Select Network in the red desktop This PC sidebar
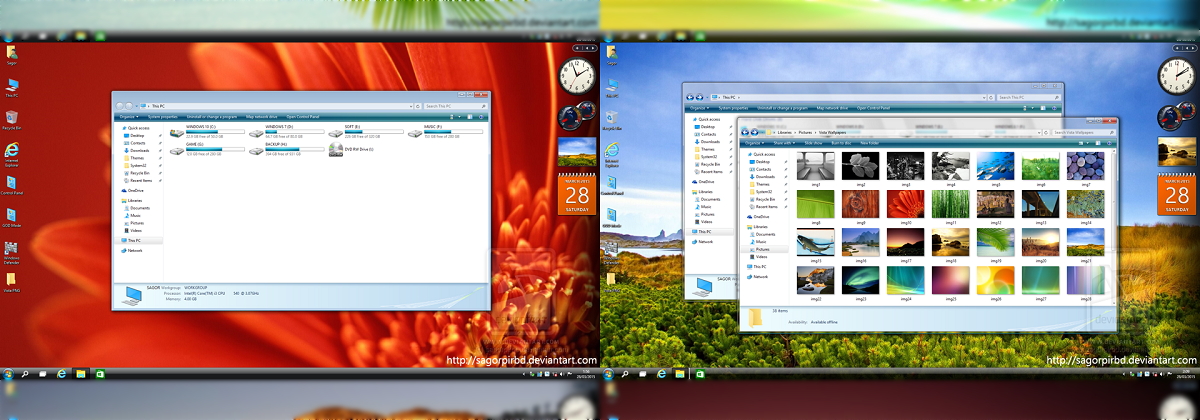This screenshot has height=420, width=1200. click(134, 250)
